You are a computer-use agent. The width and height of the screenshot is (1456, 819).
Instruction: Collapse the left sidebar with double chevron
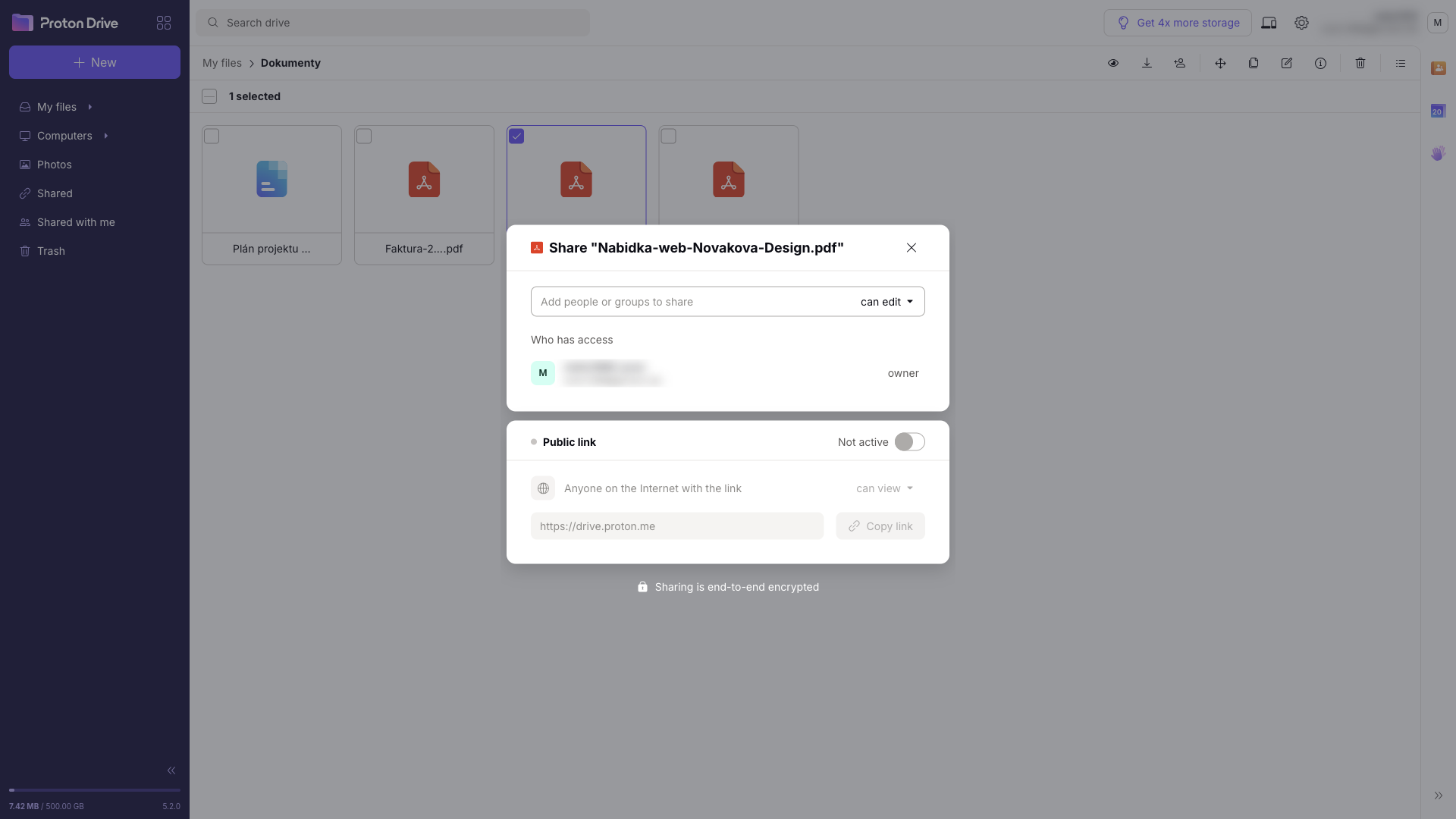[171, 770]
